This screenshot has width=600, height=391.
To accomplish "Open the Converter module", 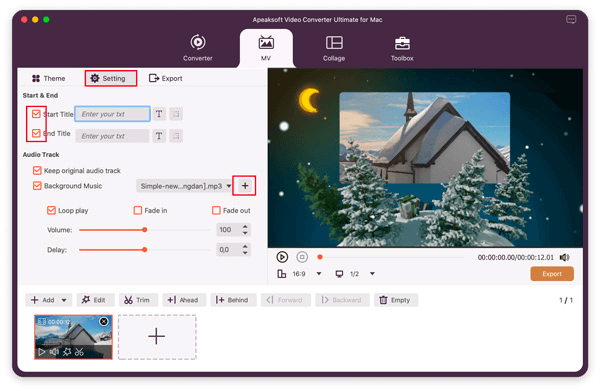I will (197, 48).
